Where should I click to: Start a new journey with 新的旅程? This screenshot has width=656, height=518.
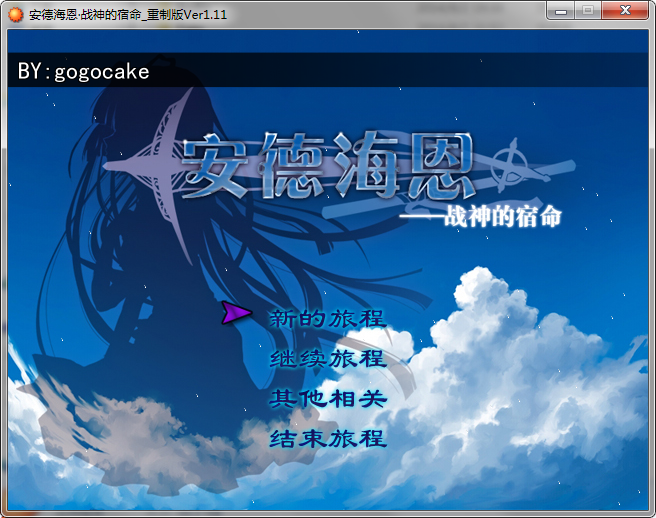pyautogui.click(x=328, y=319)
